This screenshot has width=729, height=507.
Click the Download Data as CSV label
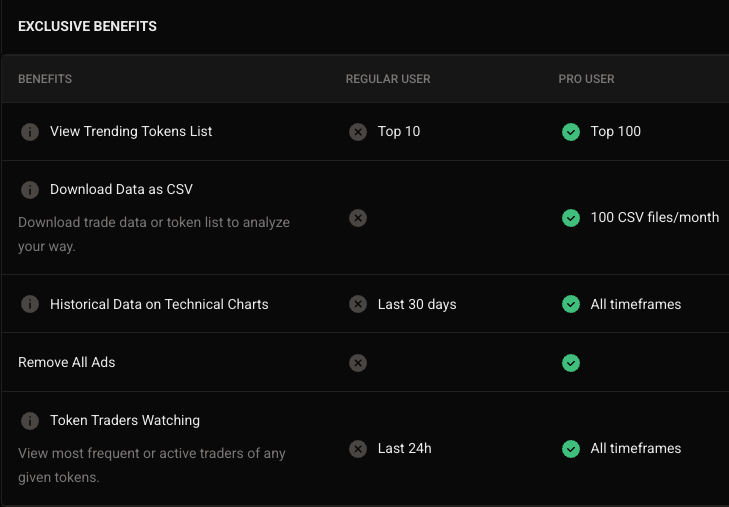[x=121, y=190]
